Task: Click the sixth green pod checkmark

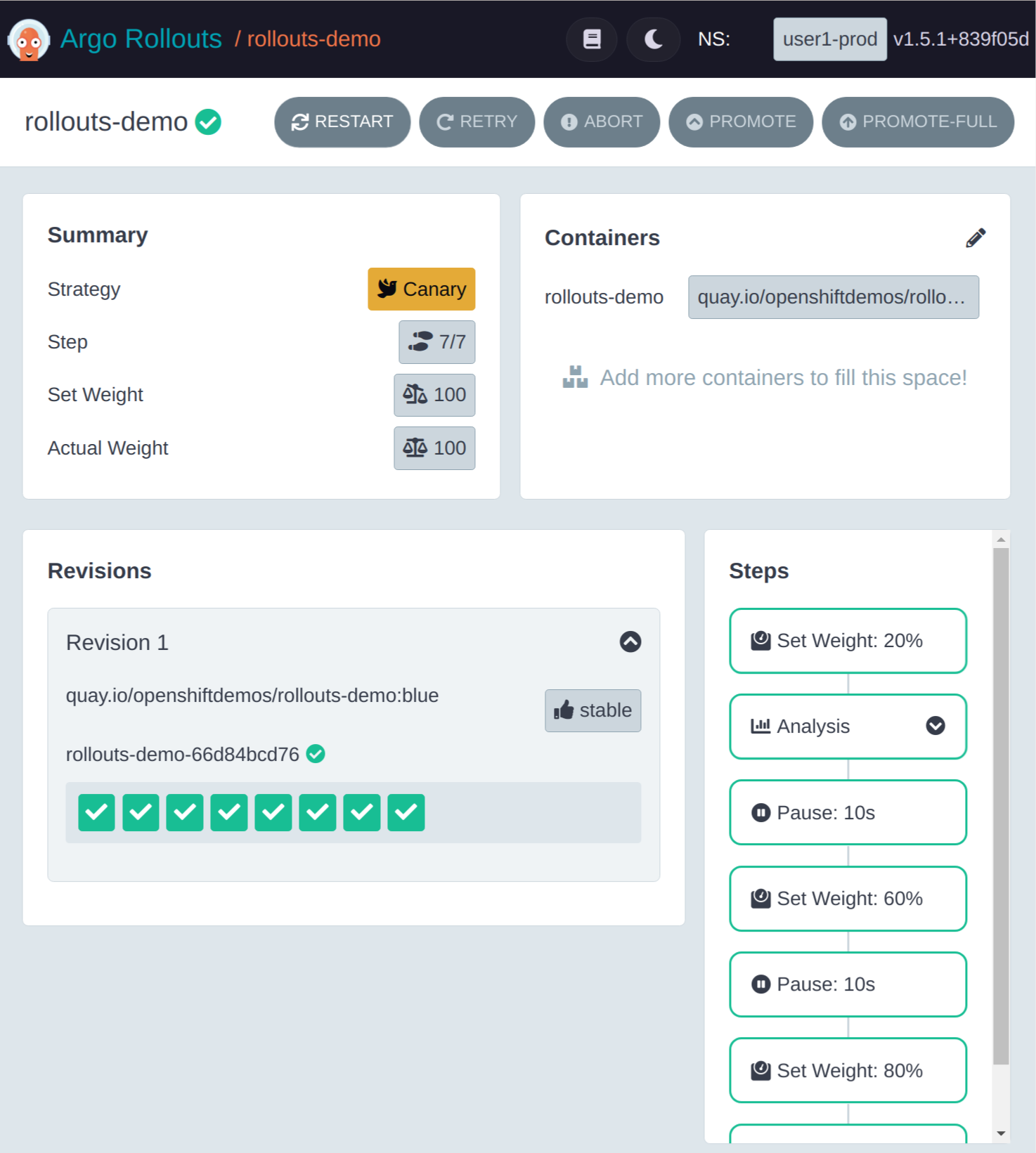Action: (x=318, y=812)
